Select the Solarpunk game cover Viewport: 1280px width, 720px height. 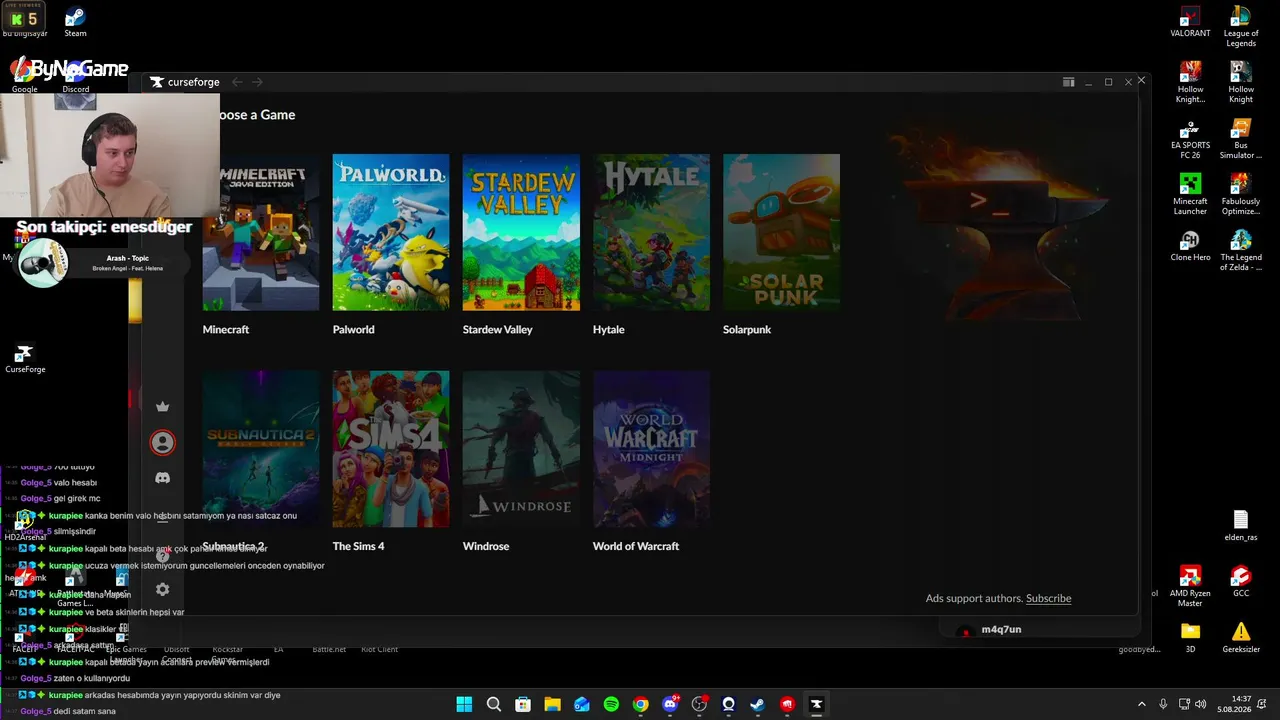coord(781,232)
